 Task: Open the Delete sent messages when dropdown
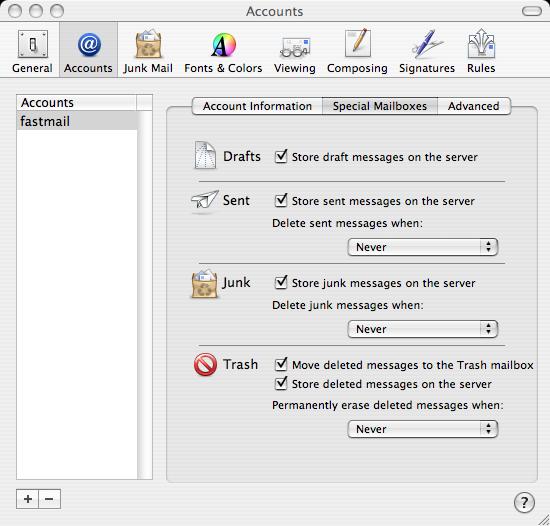coord(423,247)
